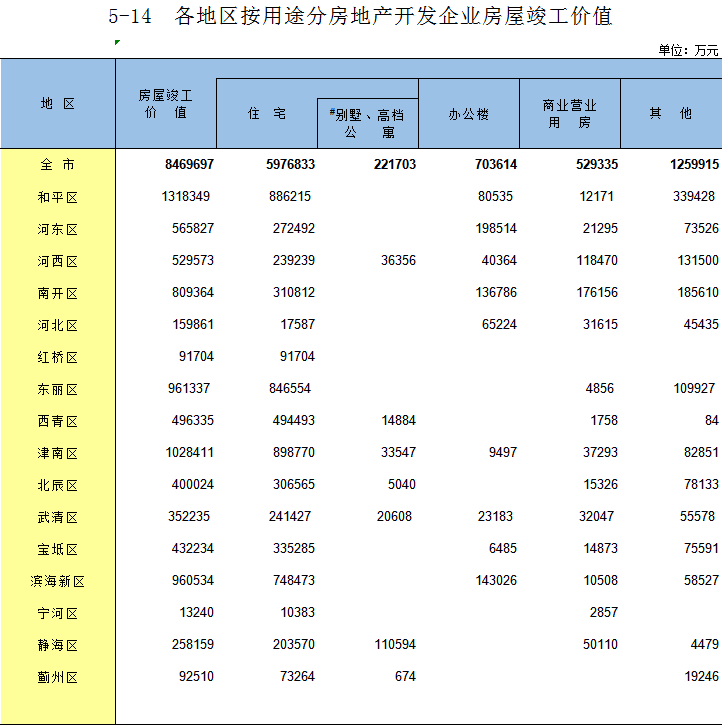Viewport: 722px width, 725px height.
Task: Select the '全 市' row label
Action: tap(58, 164)
